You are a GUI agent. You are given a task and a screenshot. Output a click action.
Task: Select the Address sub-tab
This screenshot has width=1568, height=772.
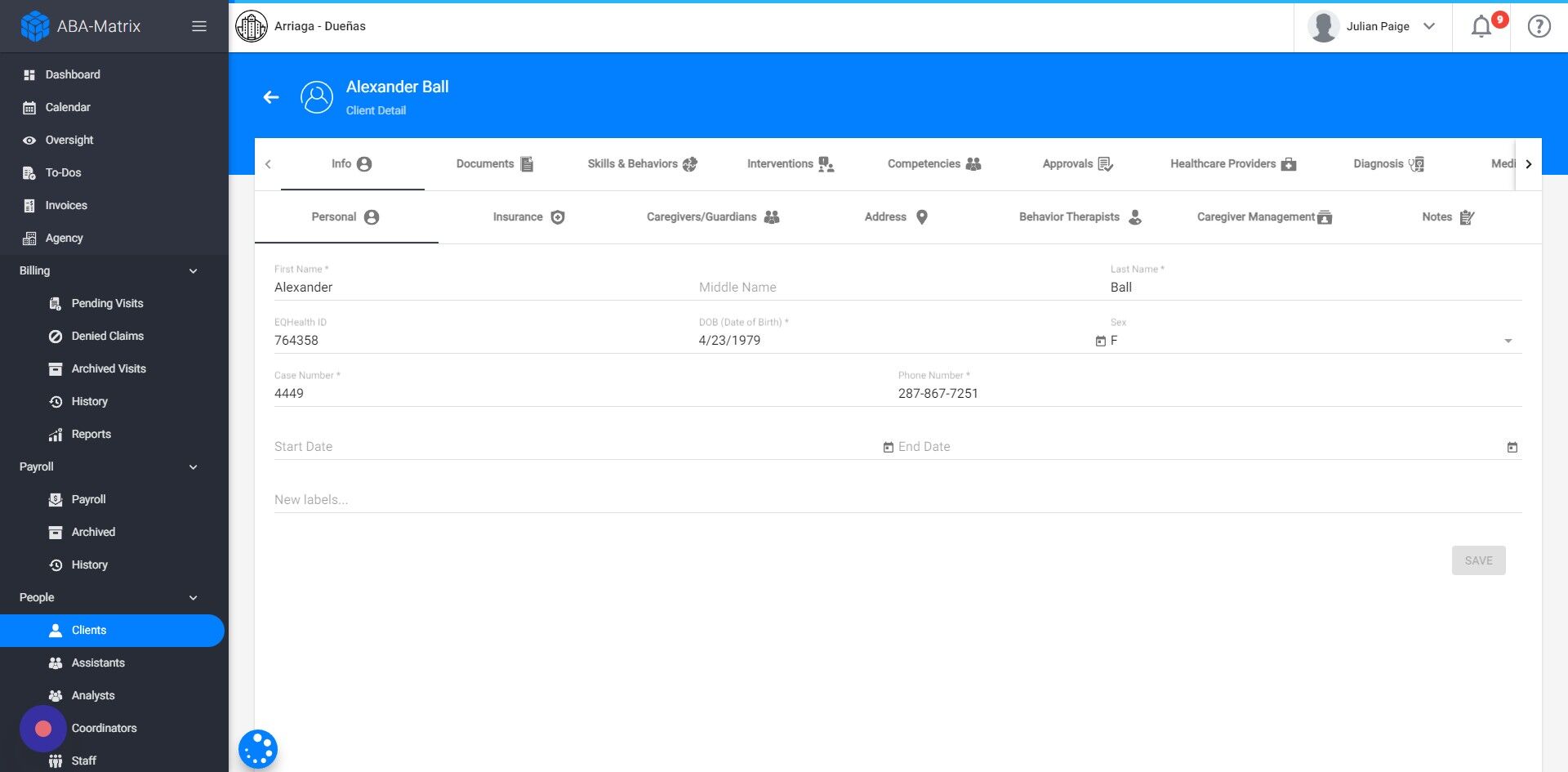(x=897, y=217)
